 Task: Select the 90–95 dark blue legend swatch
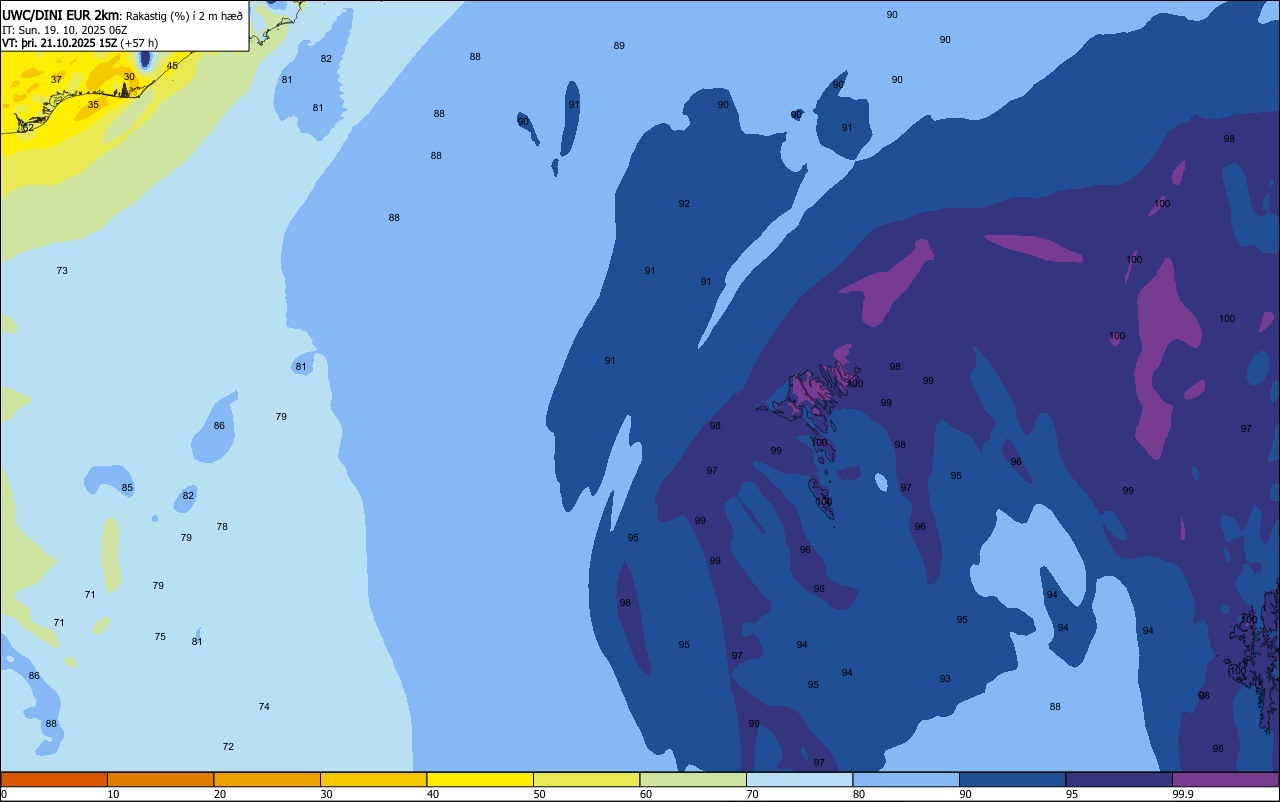[x=1012, y=779]
